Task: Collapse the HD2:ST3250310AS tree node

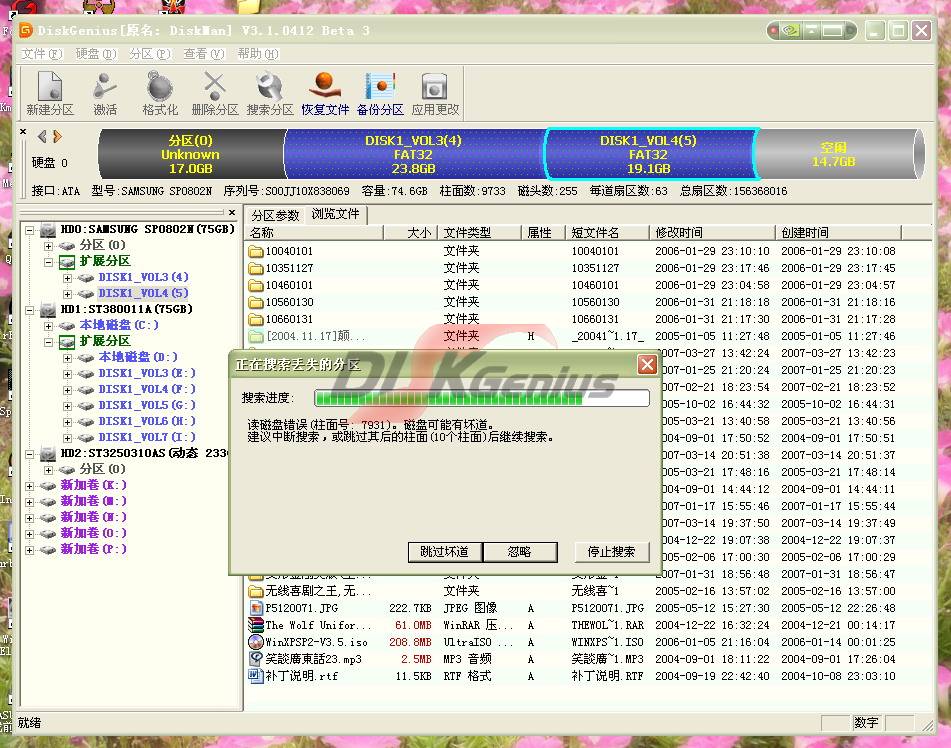Action: tap(29, 454)
